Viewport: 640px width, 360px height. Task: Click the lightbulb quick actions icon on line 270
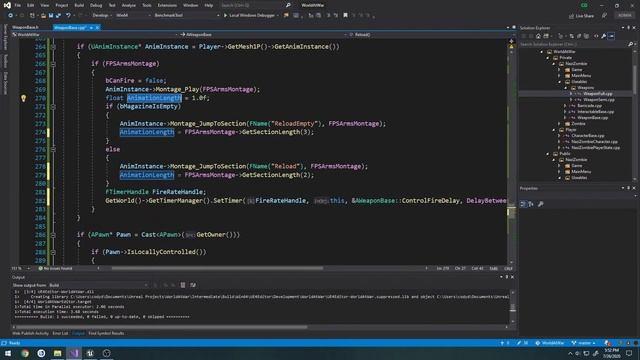pyautogui.click(x=23, y=98)
